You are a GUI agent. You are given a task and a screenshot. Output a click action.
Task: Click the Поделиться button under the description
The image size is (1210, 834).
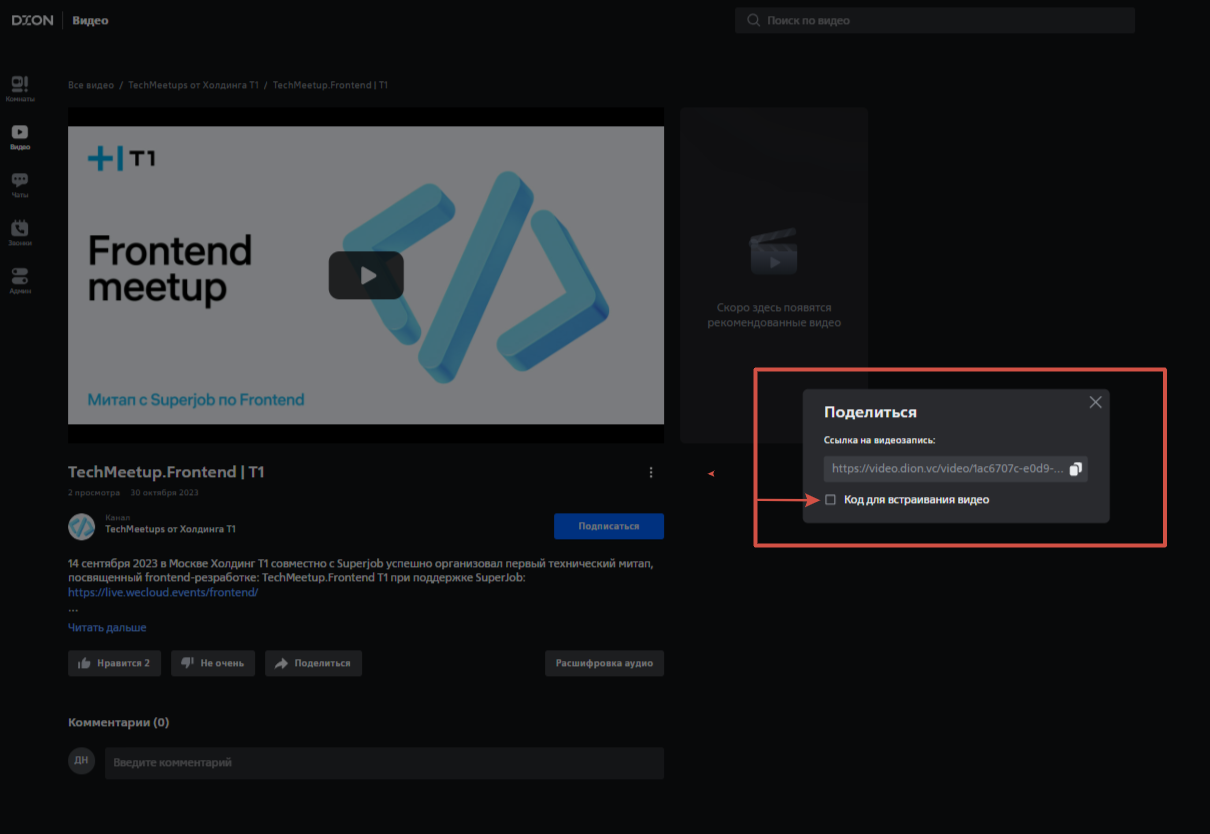(313, 663)
